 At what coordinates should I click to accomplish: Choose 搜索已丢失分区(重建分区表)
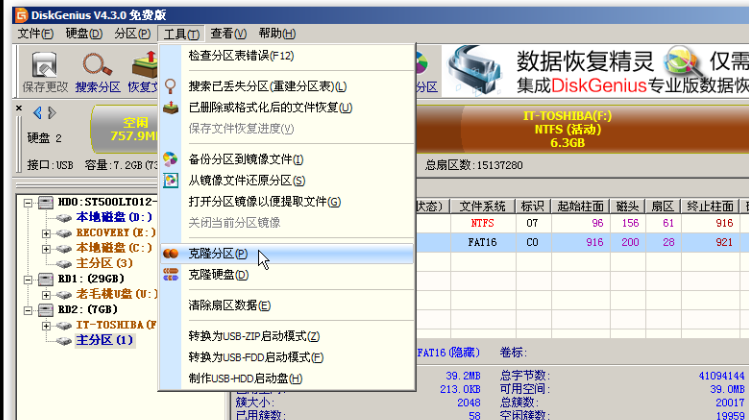(287, 86)
